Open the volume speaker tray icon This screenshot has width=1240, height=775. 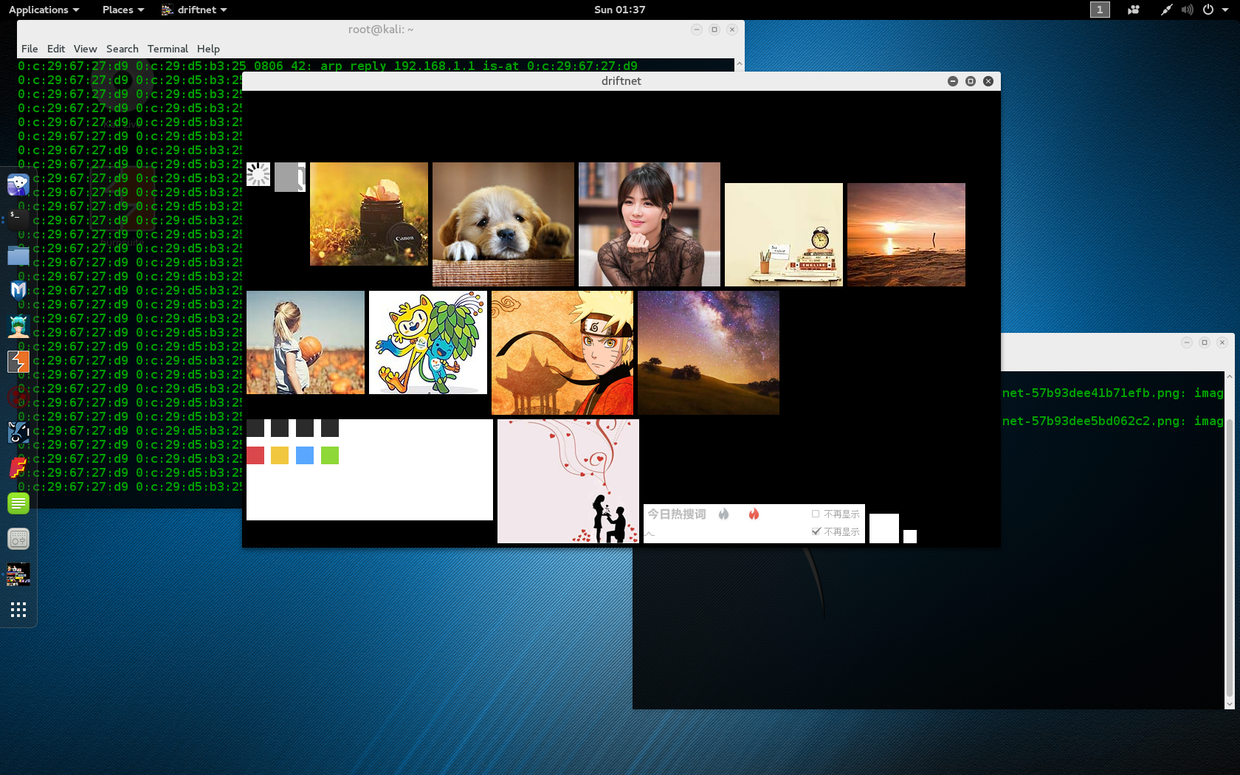(x=1187, y=9)
